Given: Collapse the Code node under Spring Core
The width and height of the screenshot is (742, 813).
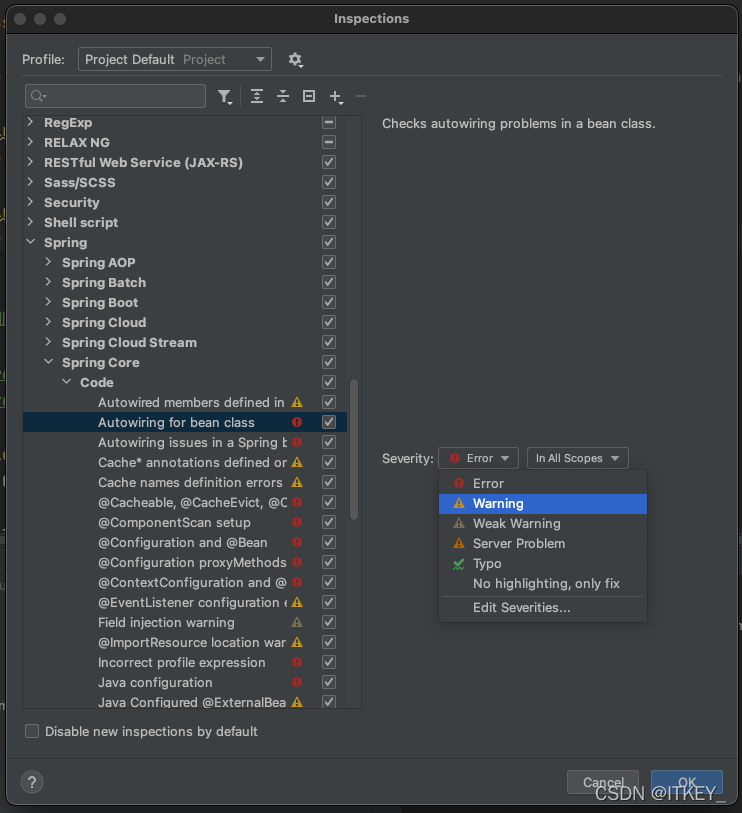Looking at the screenshot, I should point(66,382).
